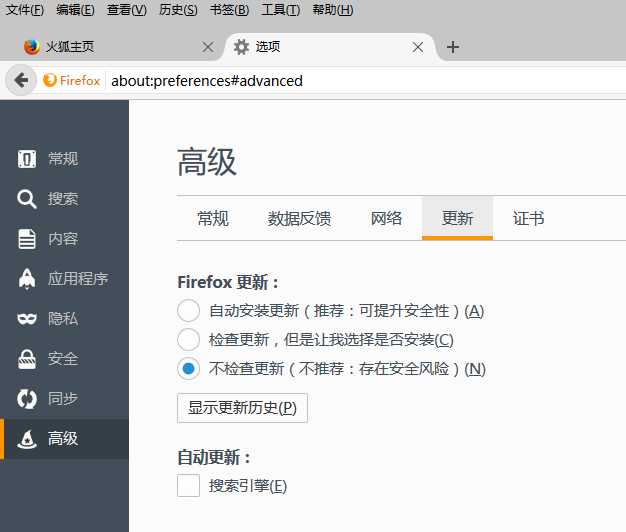Click the Content (内容) document sidebar icon
The image size is (626, 532).
tap(27, 239)
